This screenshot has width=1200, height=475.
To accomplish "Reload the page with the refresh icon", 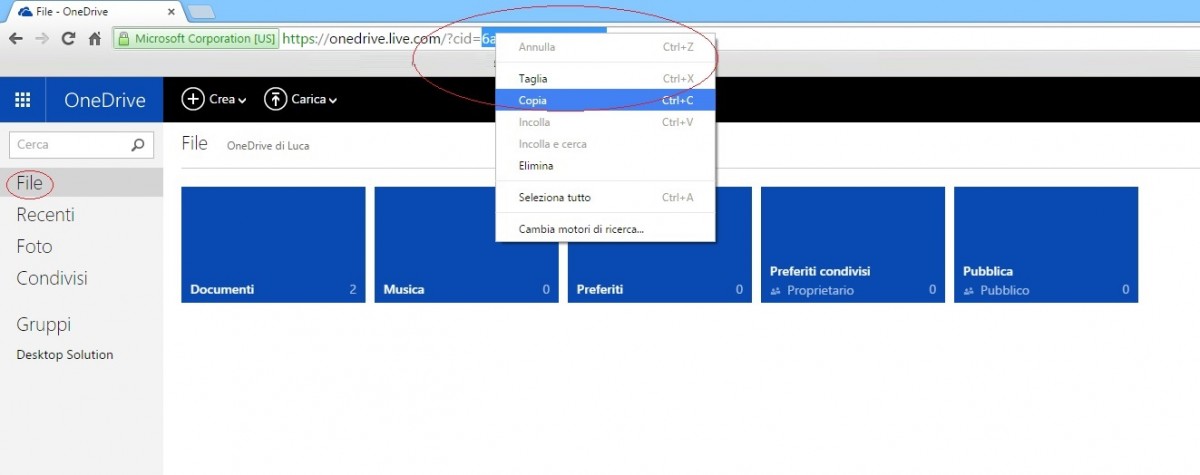I will 68,39.
